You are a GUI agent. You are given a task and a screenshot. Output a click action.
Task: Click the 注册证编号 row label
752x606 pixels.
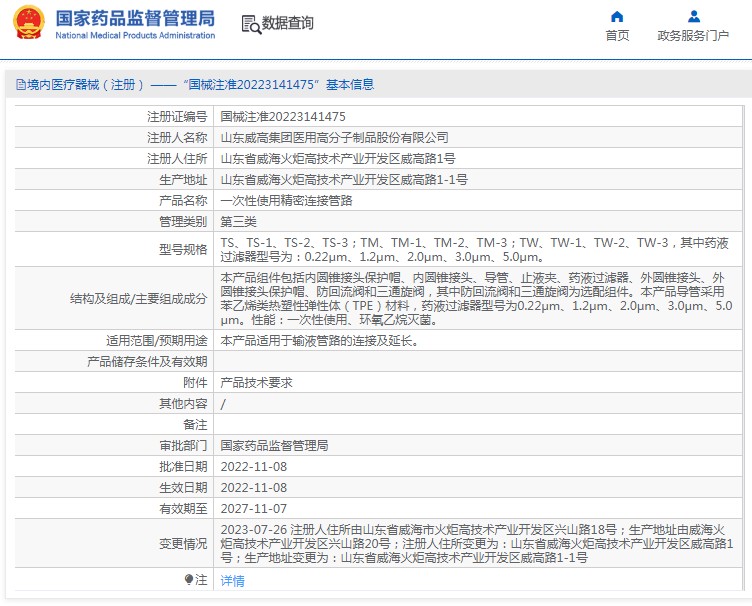[x=177, y=117]
